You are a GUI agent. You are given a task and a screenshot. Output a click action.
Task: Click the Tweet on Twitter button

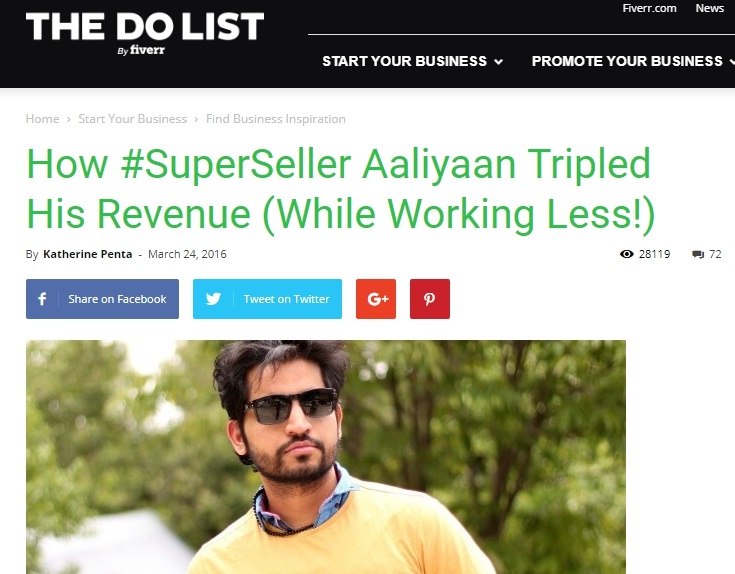tap(267, 299)
